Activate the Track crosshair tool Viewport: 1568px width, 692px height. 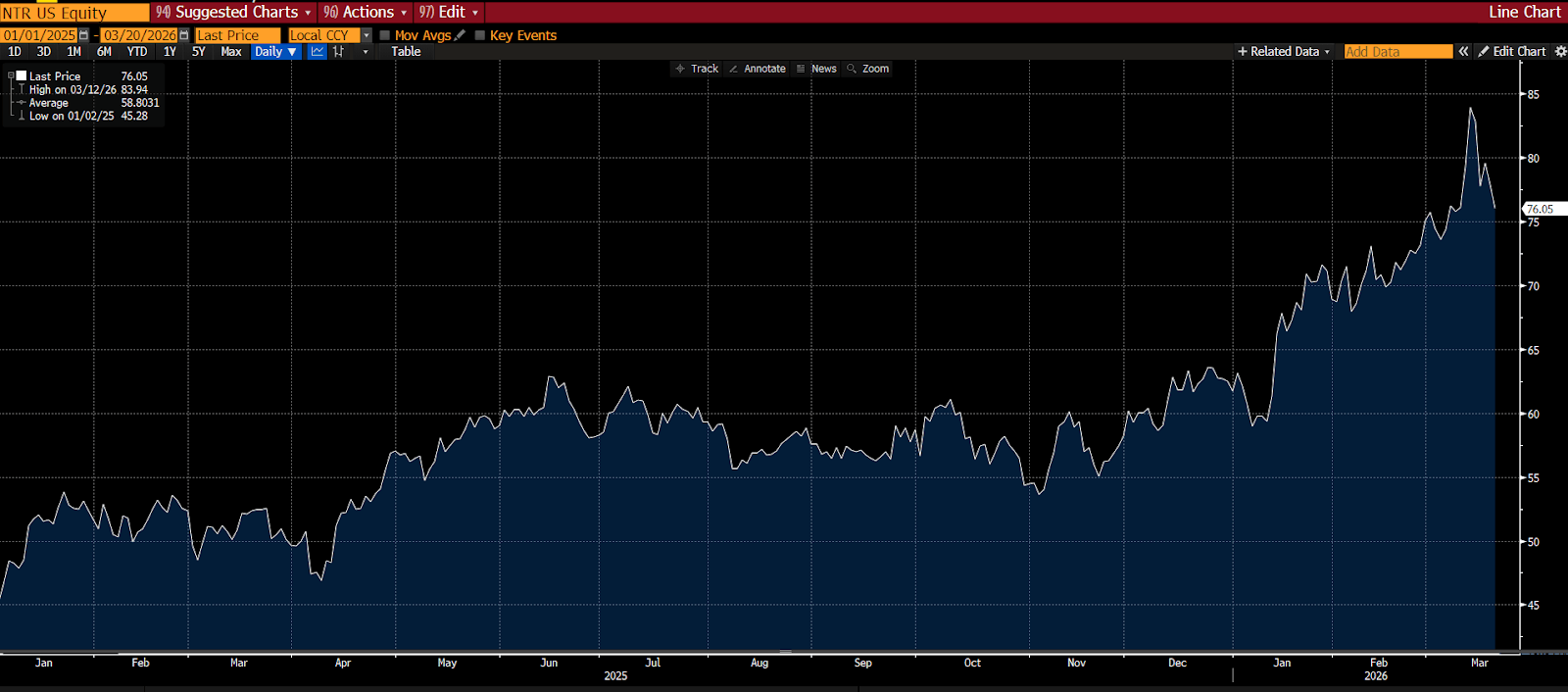696,69
